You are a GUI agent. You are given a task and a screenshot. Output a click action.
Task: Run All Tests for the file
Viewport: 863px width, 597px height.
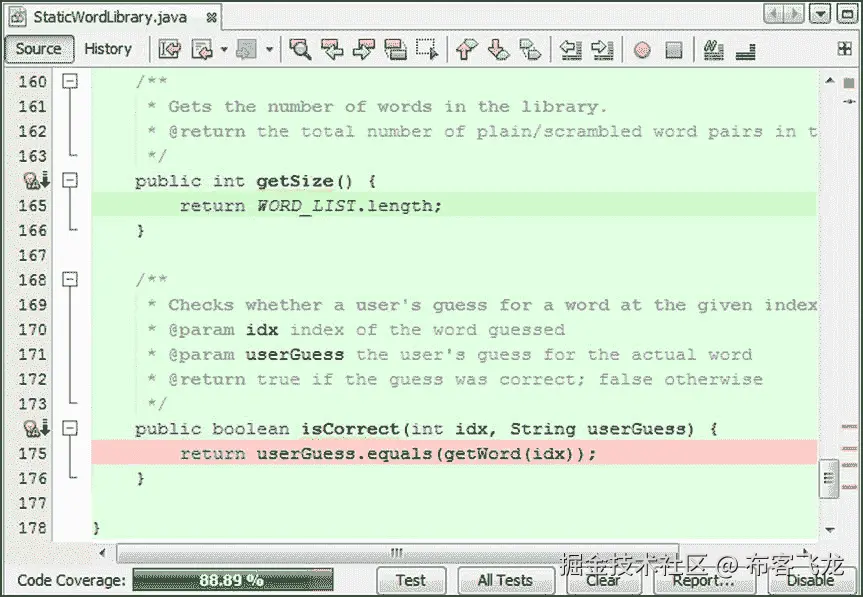[505, 580]
